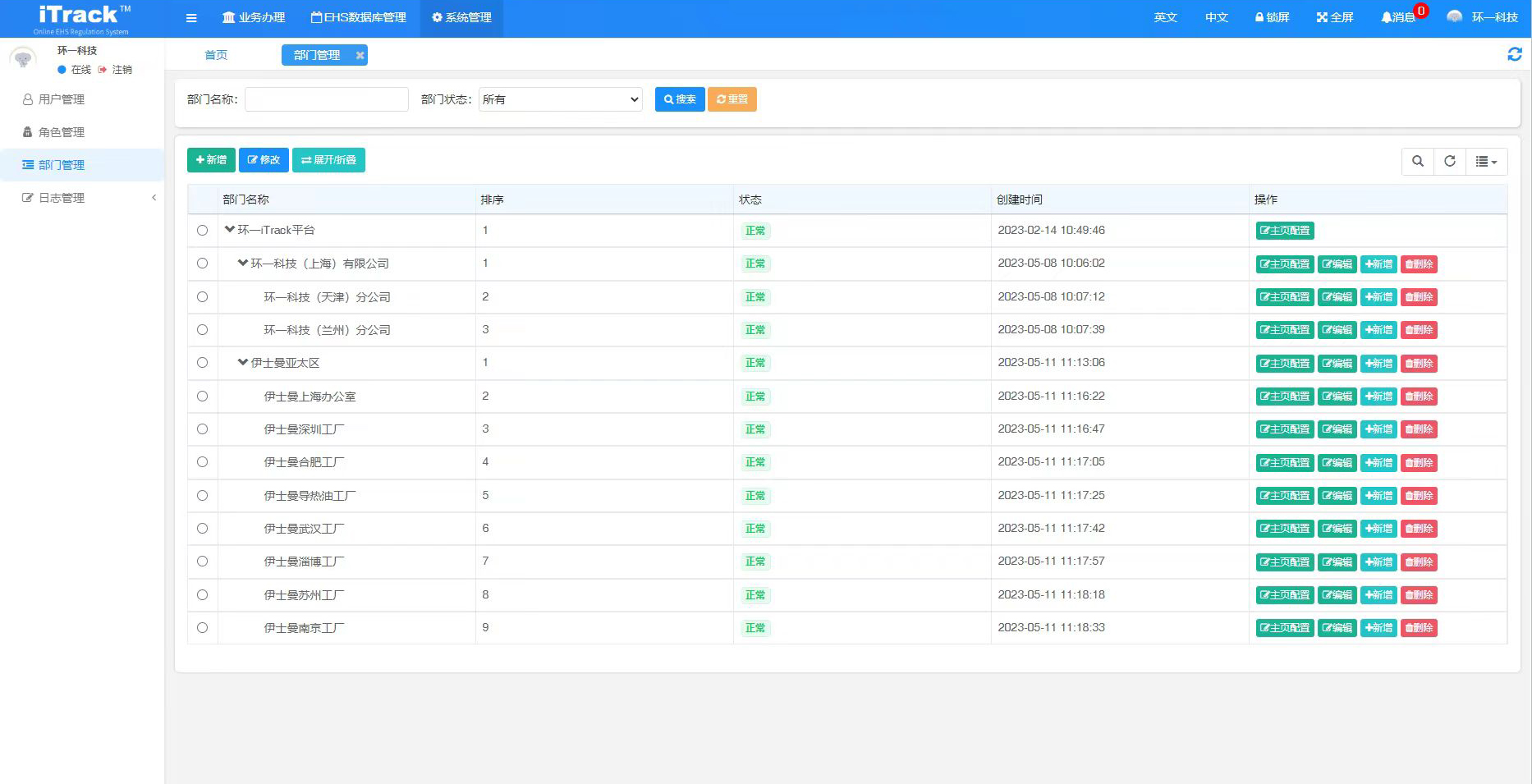Click the blue page refresh icon
Image resolution: width=1532 pixels, height=784 pixels.
click(1515, 54)
